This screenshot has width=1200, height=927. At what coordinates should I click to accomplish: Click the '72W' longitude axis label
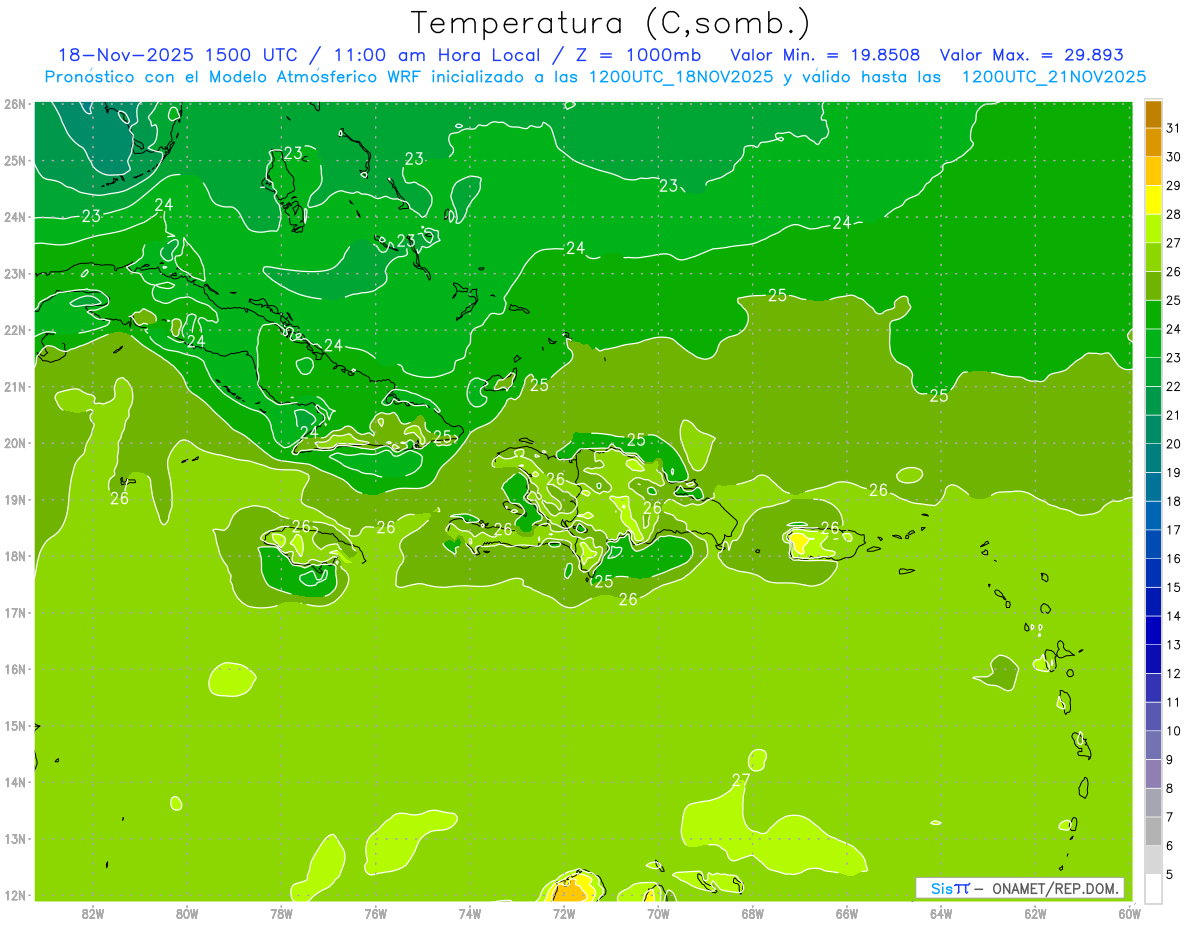click(564, 914)
